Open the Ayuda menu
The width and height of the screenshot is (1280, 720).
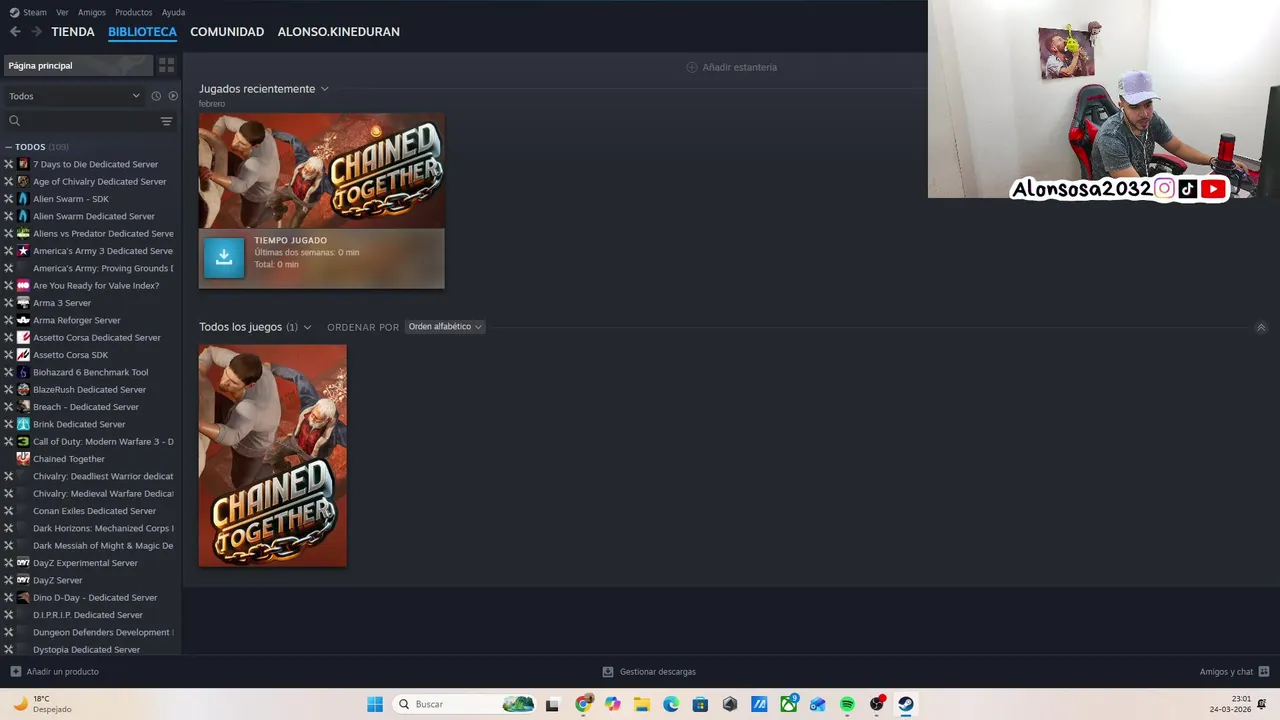click(173, 12)
